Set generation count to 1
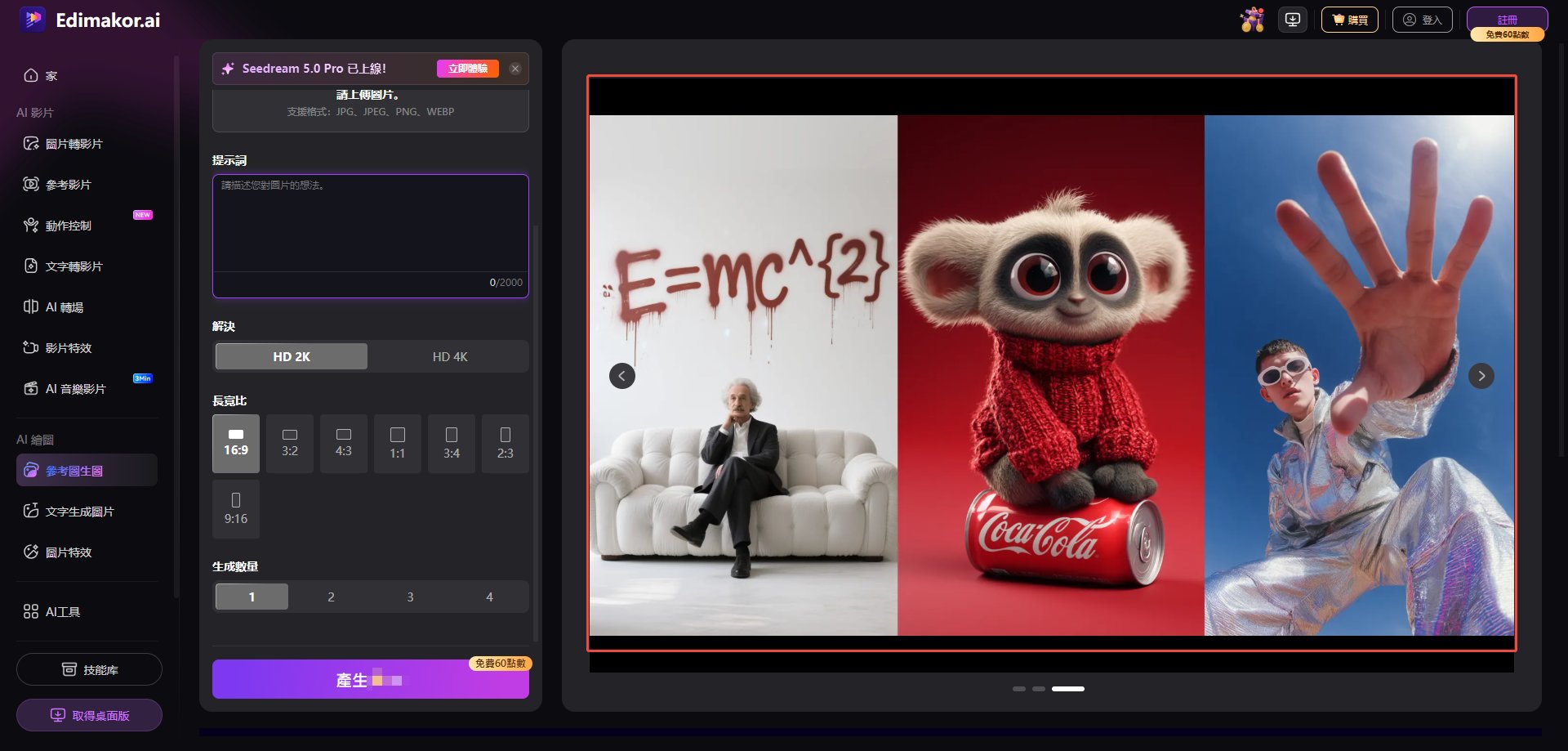The height and width of the screenshot is (751, 1568). click(252, 597)
